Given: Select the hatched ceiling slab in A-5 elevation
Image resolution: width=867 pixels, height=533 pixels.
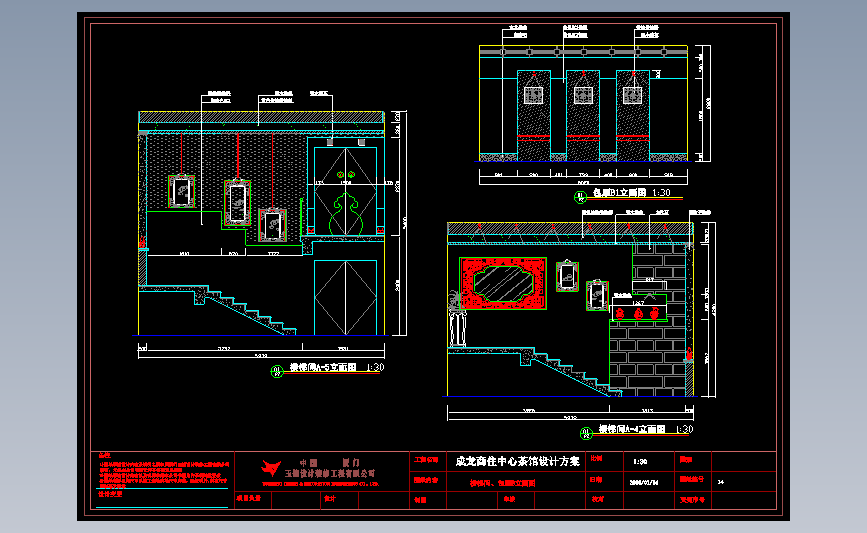Looking at the screenshot, I should pyautogui.click(x=261, y=117).
